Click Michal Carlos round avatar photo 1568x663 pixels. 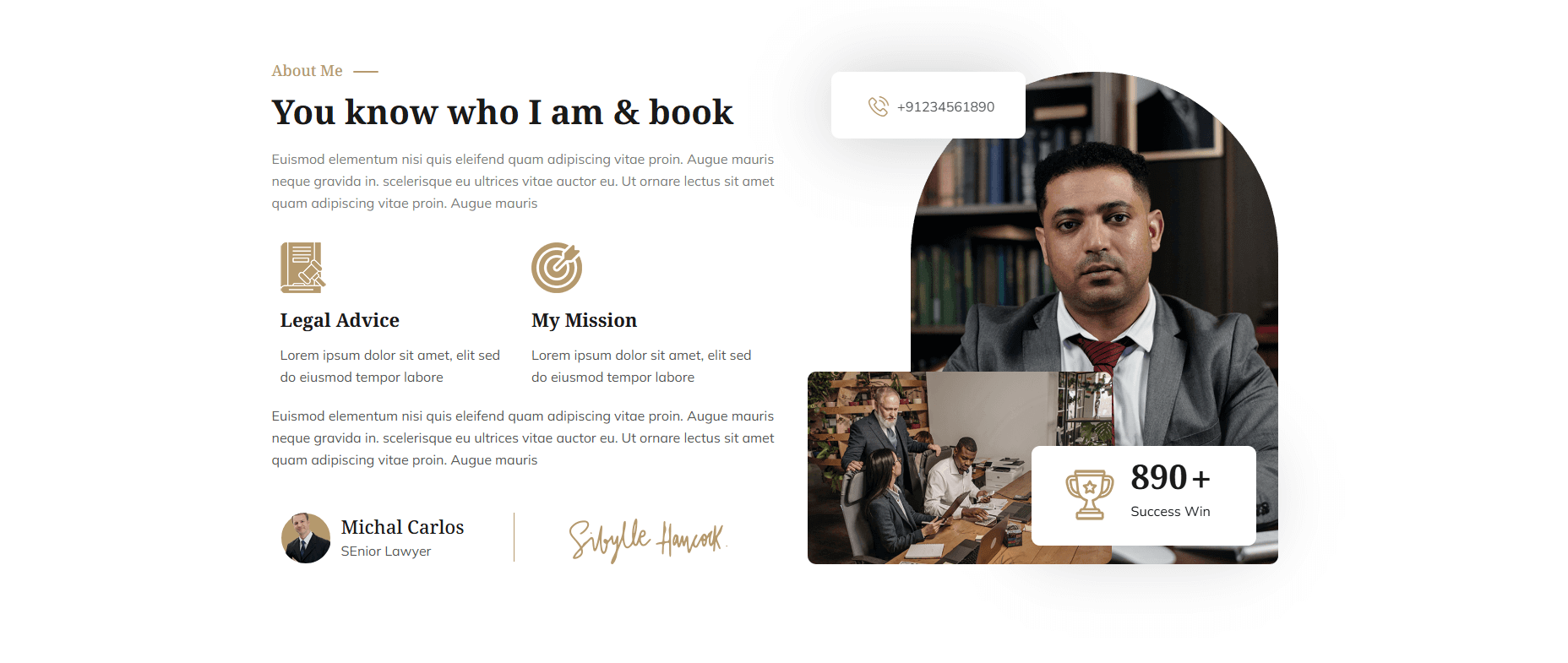pyautogui.click(x=306, y=538)
